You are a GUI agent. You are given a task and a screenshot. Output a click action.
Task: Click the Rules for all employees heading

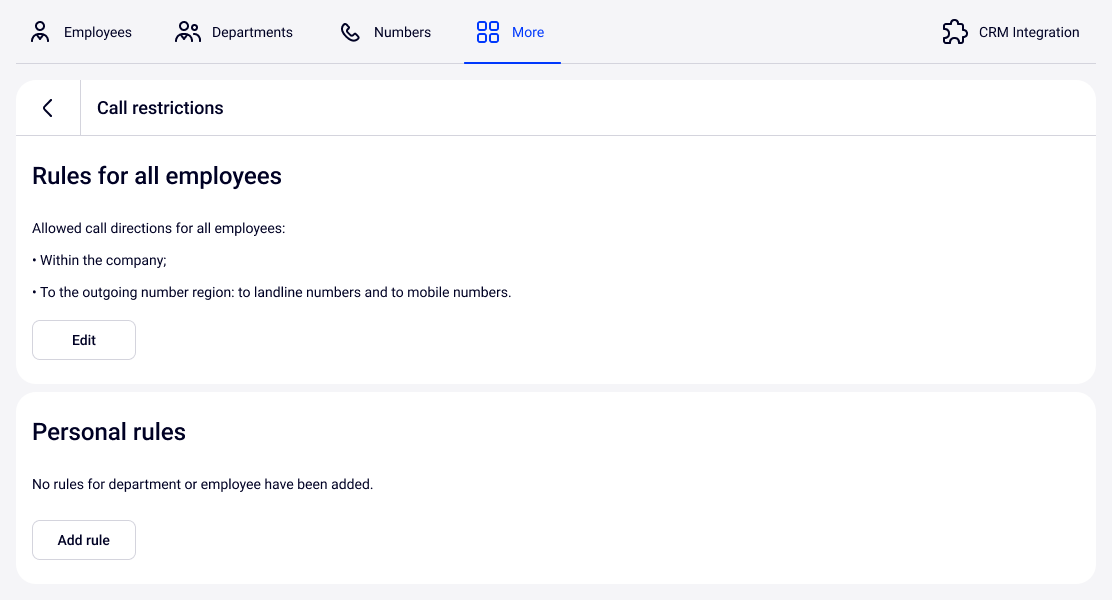pos(157,176)
